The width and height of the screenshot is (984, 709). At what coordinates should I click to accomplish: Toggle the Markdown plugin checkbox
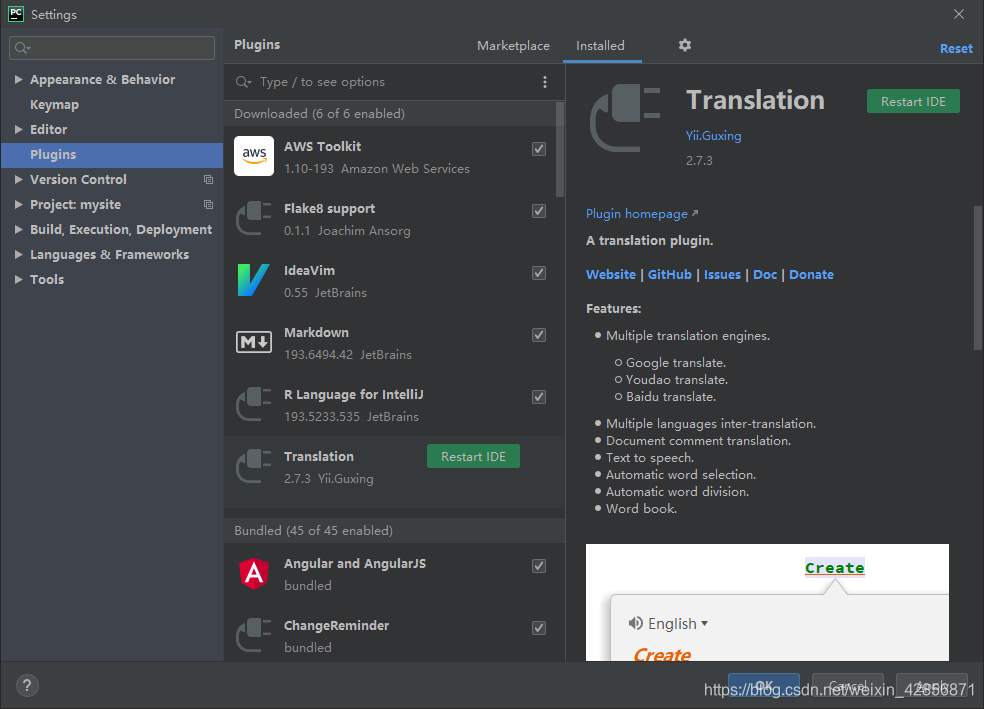point(539,335)
